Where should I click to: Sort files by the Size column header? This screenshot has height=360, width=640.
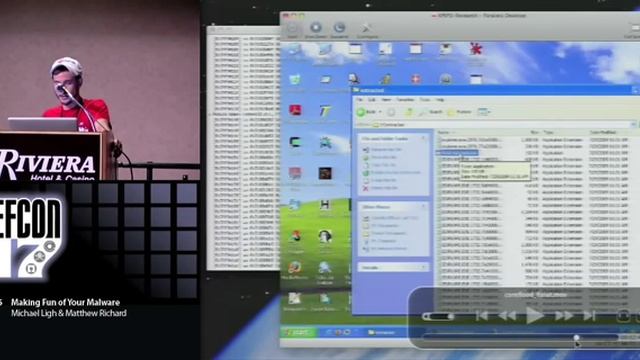click(534, 133)
